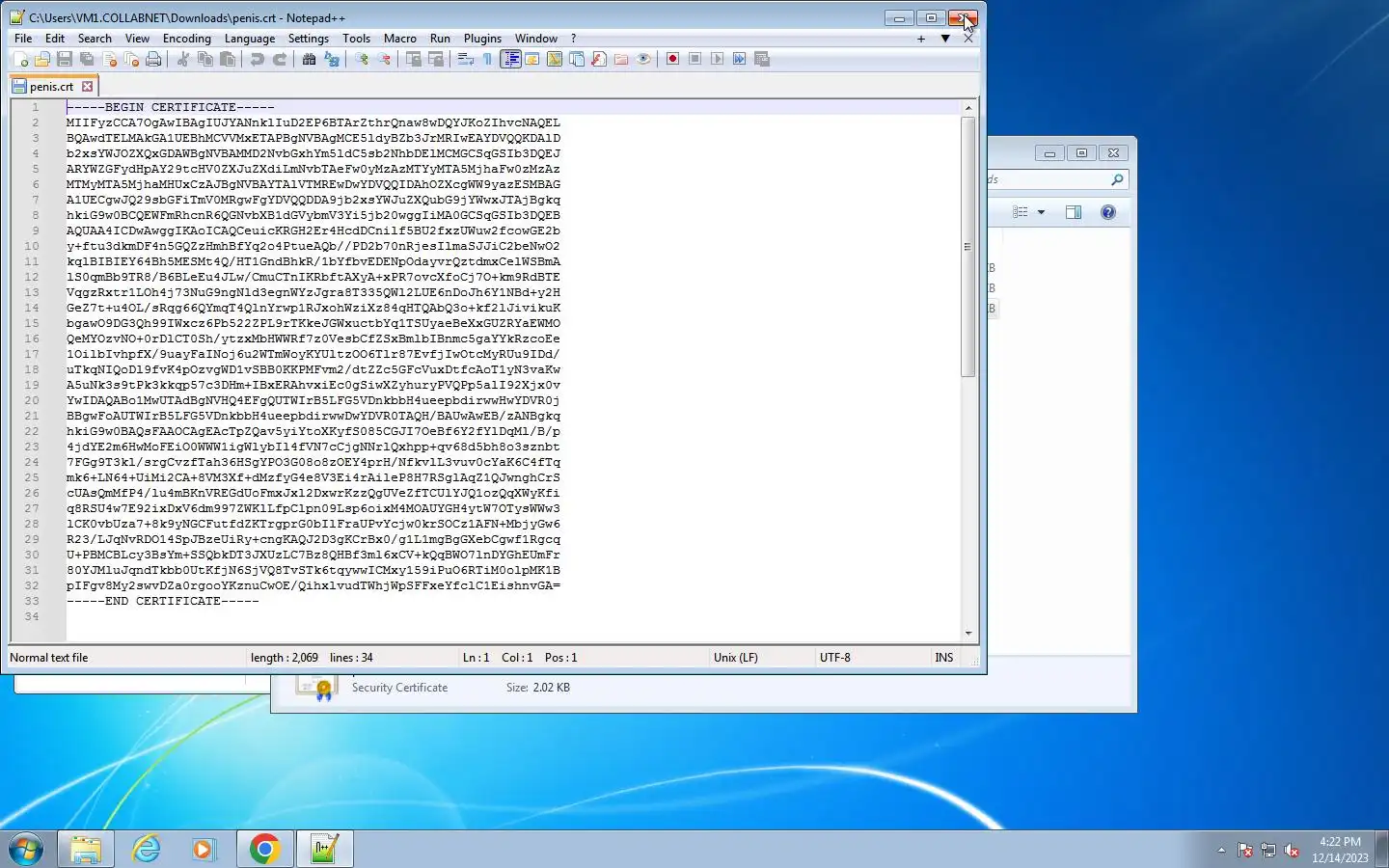Viewport: 1389px width, 868px height.
Task: Open the Edit menu
Action: tap(55, 39)
